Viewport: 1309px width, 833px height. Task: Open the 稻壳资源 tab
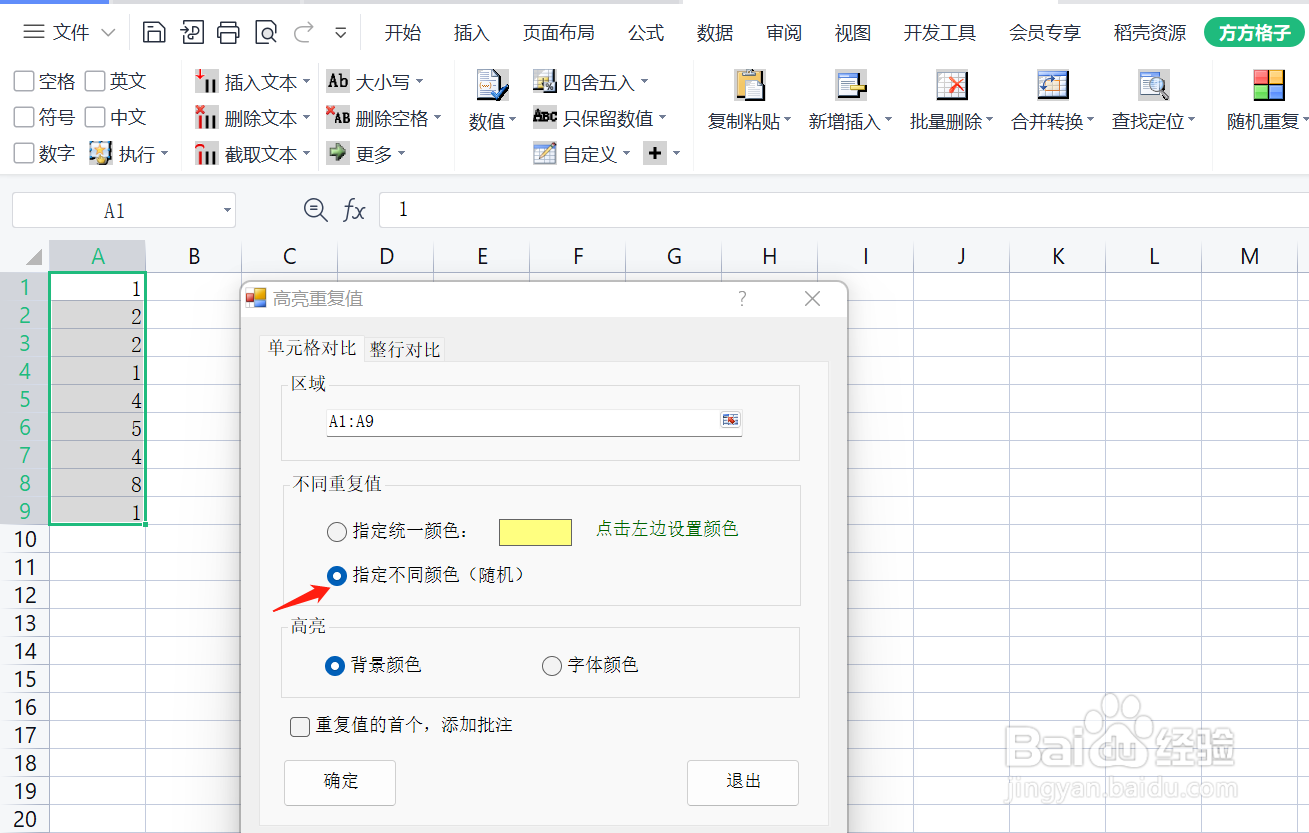coord(1150,33)
